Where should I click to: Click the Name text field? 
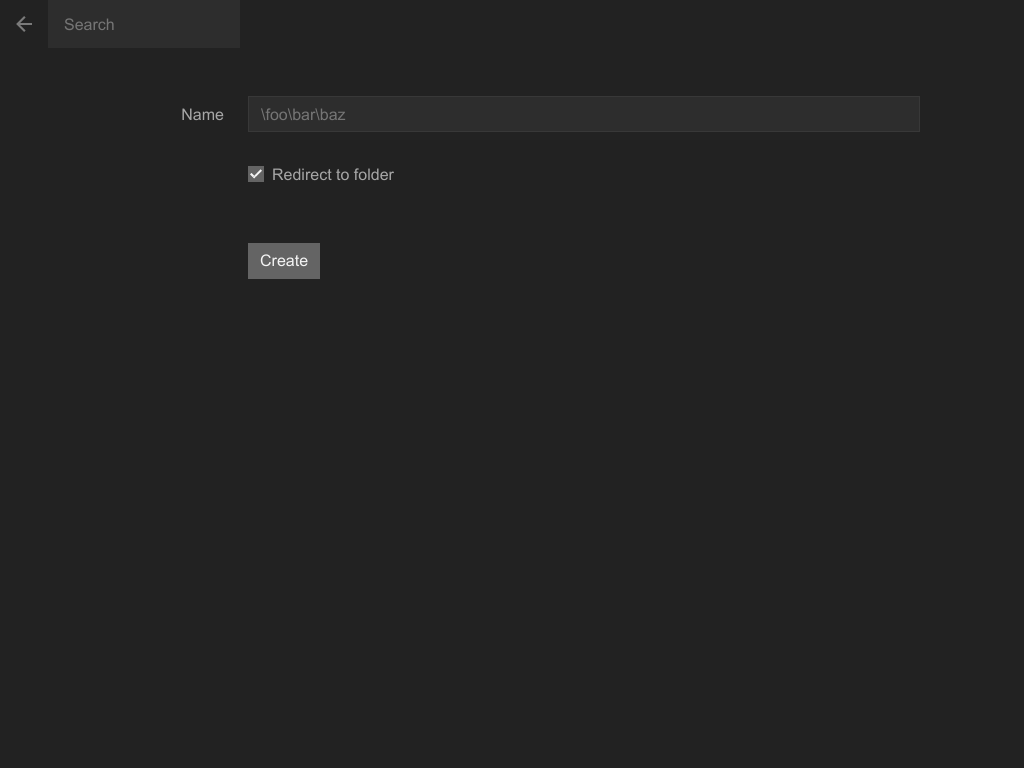[583, 114]
